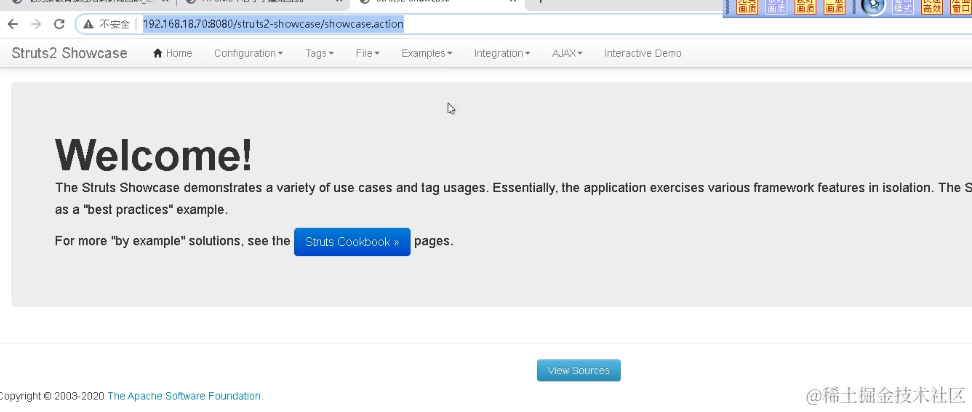The image size is (972, 412).
Task: Click the browser forward arrow
Action: [36, 24]
